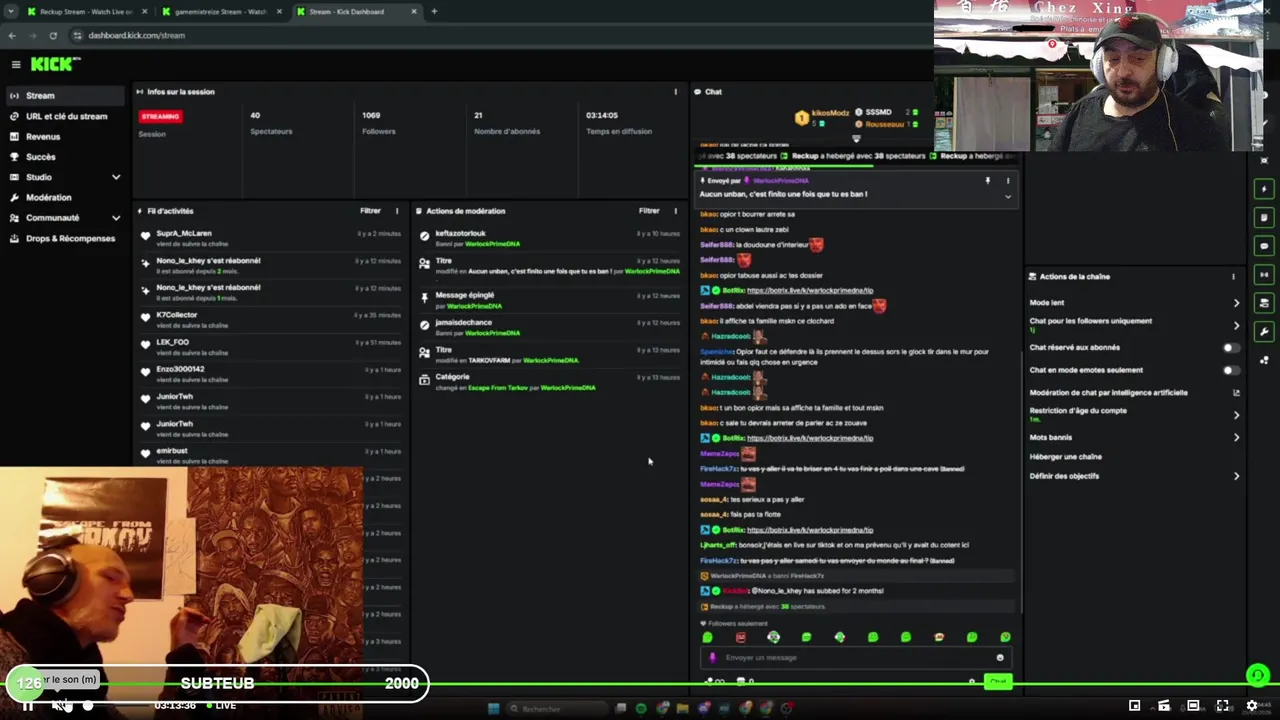Open a new browser tab
The image size is (1280, 720).
tap(434, 11)
